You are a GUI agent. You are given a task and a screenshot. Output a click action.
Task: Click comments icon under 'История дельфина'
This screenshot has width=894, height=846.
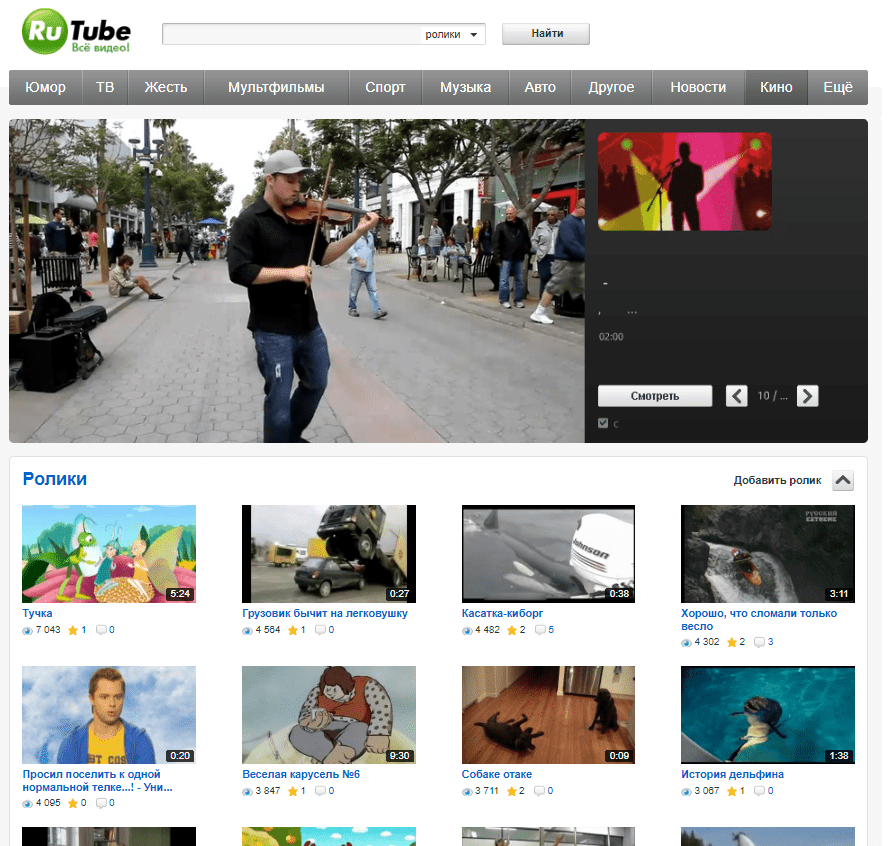coord(760,791)
